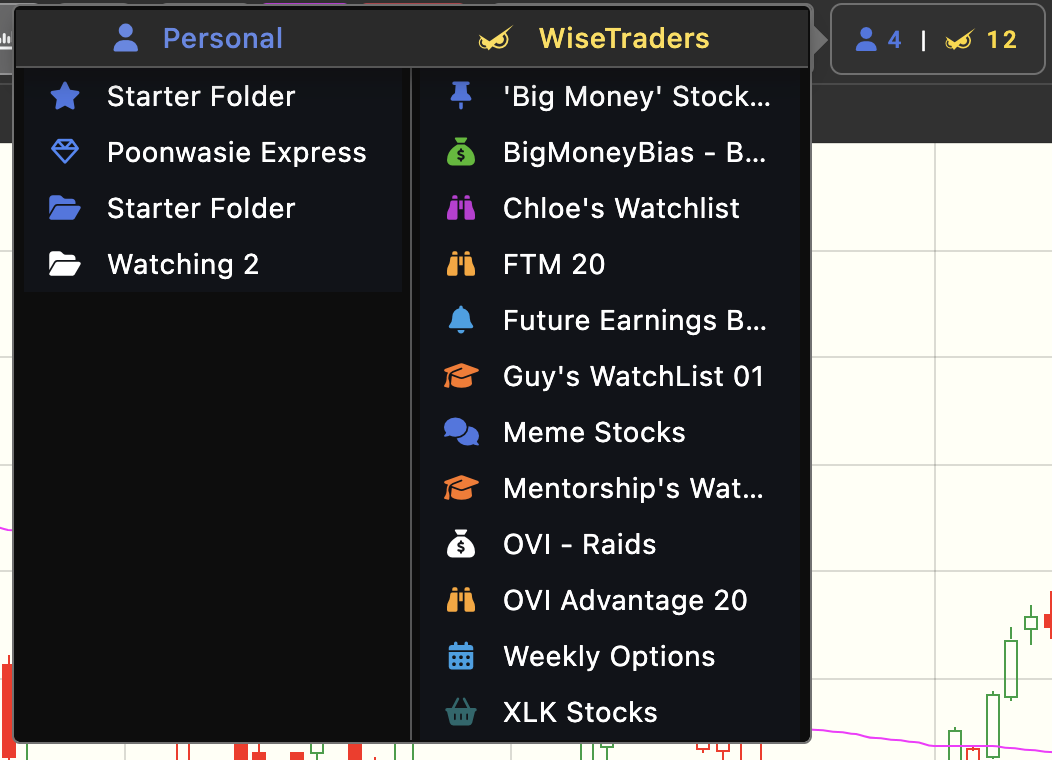Click the graduation cap icon for Guy's WatchList 01

click(460, 377)
